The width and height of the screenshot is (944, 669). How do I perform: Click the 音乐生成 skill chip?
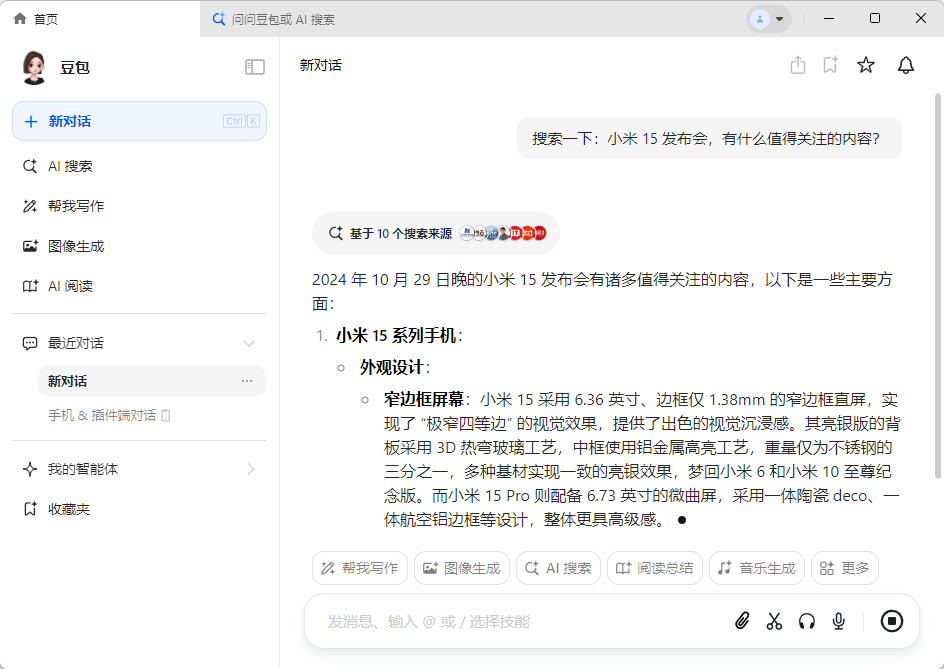click(757, 568)
